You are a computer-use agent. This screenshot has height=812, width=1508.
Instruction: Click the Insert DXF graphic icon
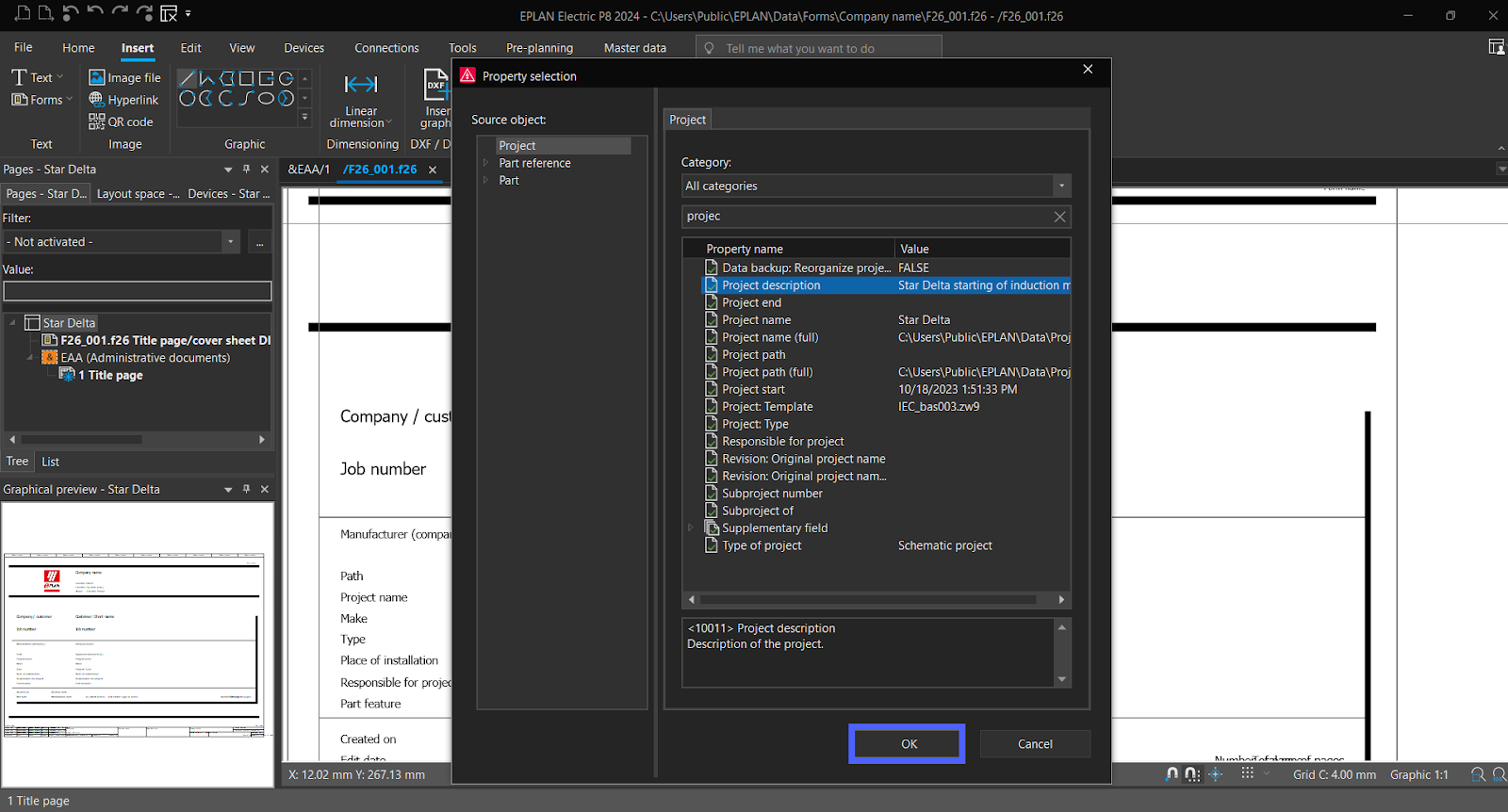(x=435, y=85)
